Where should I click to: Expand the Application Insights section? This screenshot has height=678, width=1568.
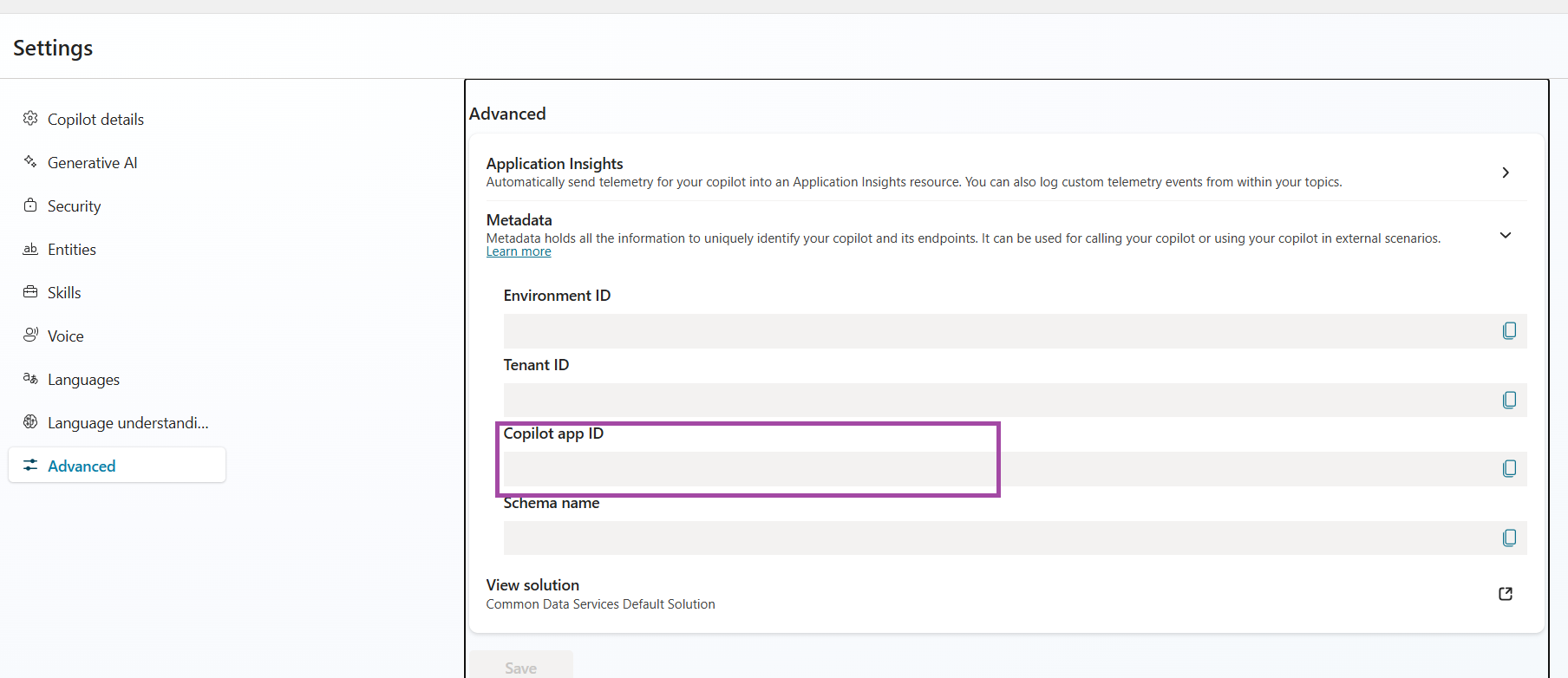point(1506,173)
